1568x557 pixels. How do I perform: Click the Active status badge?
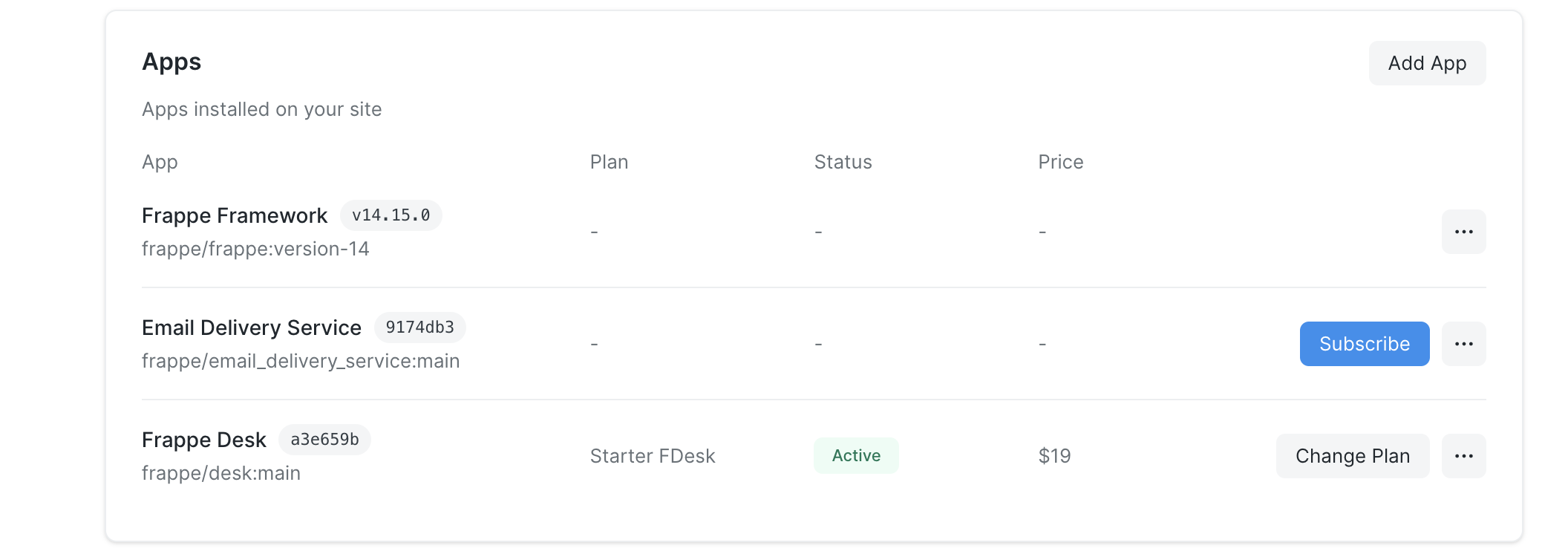pos(856,455)
